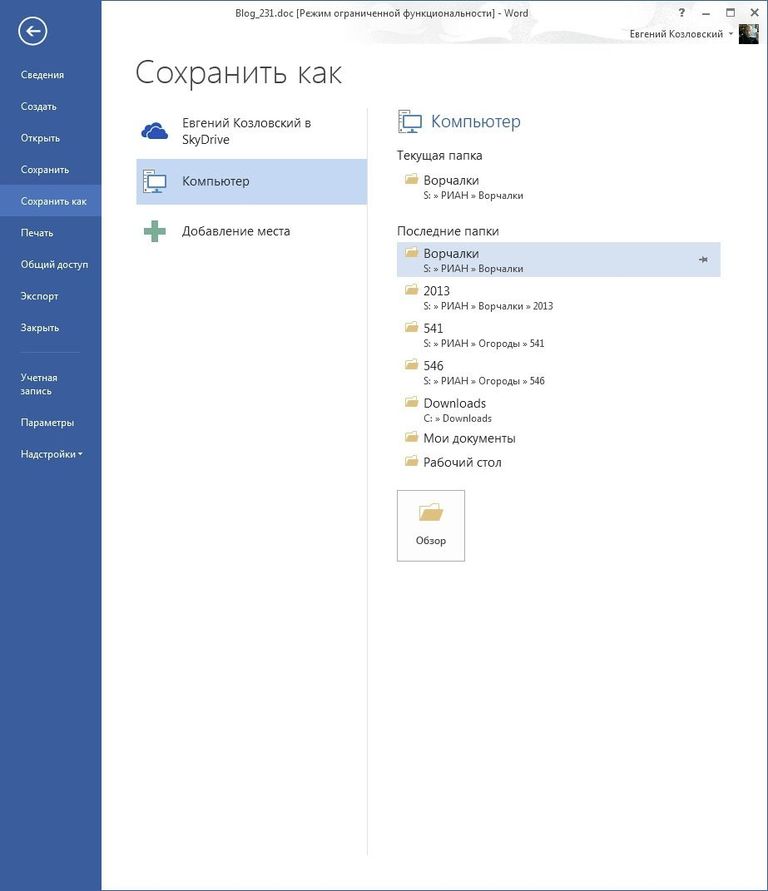Open Параметры settings

pos(47,423)
